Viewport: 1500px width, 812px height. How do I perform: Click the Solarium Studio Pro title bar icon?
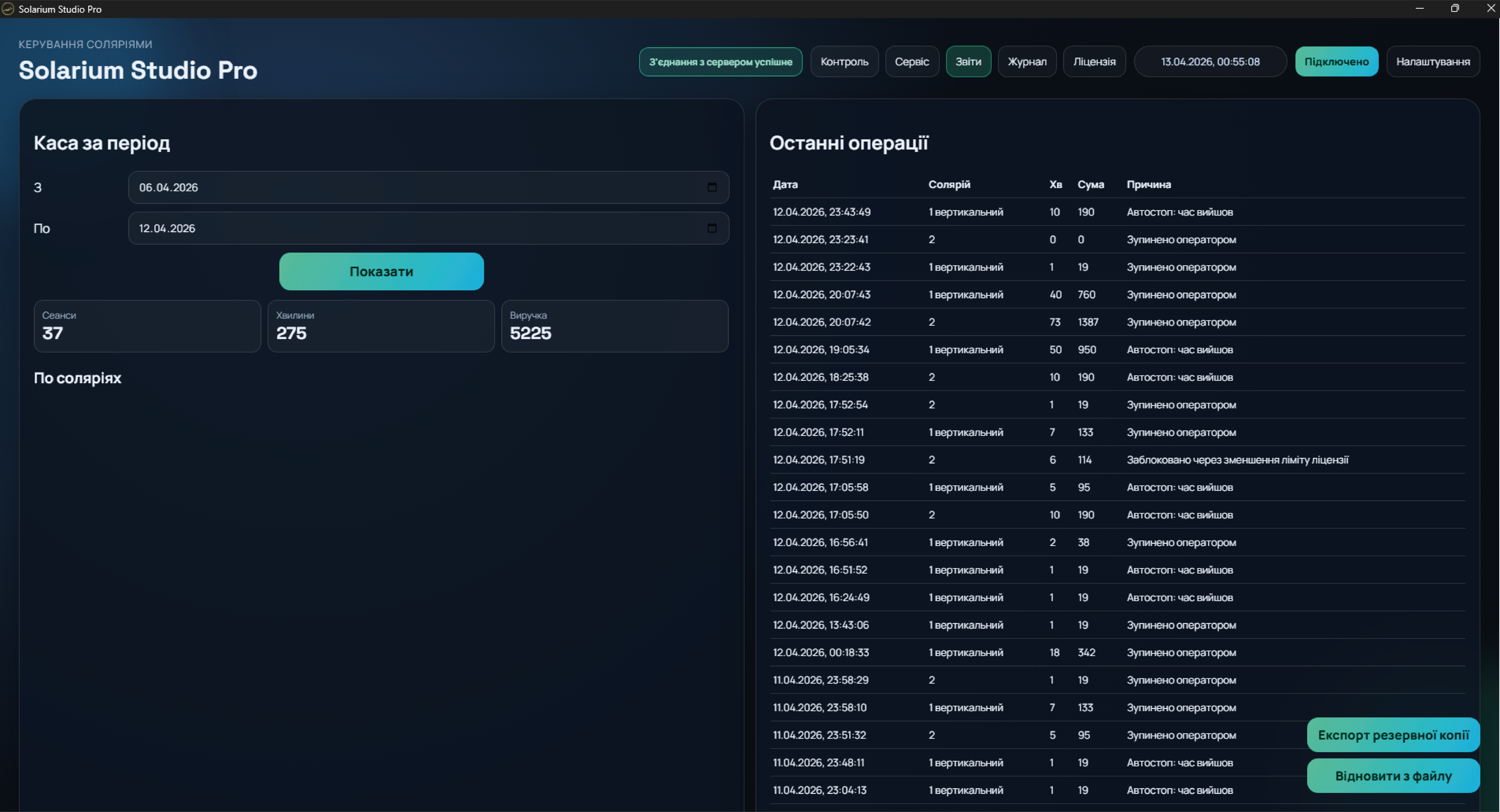[8, 9]
